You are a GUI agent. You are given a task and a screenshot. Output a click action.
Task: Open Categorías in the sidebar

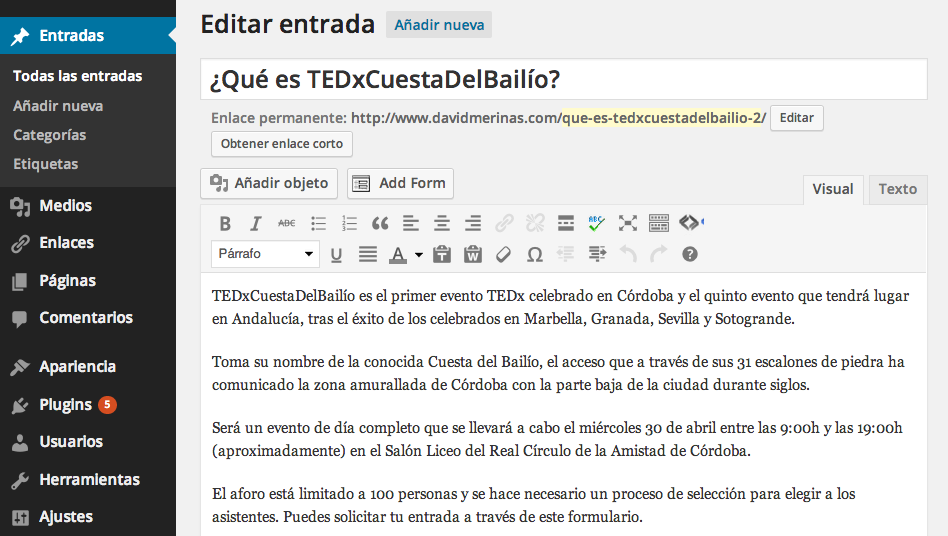[x=50, y=135]
